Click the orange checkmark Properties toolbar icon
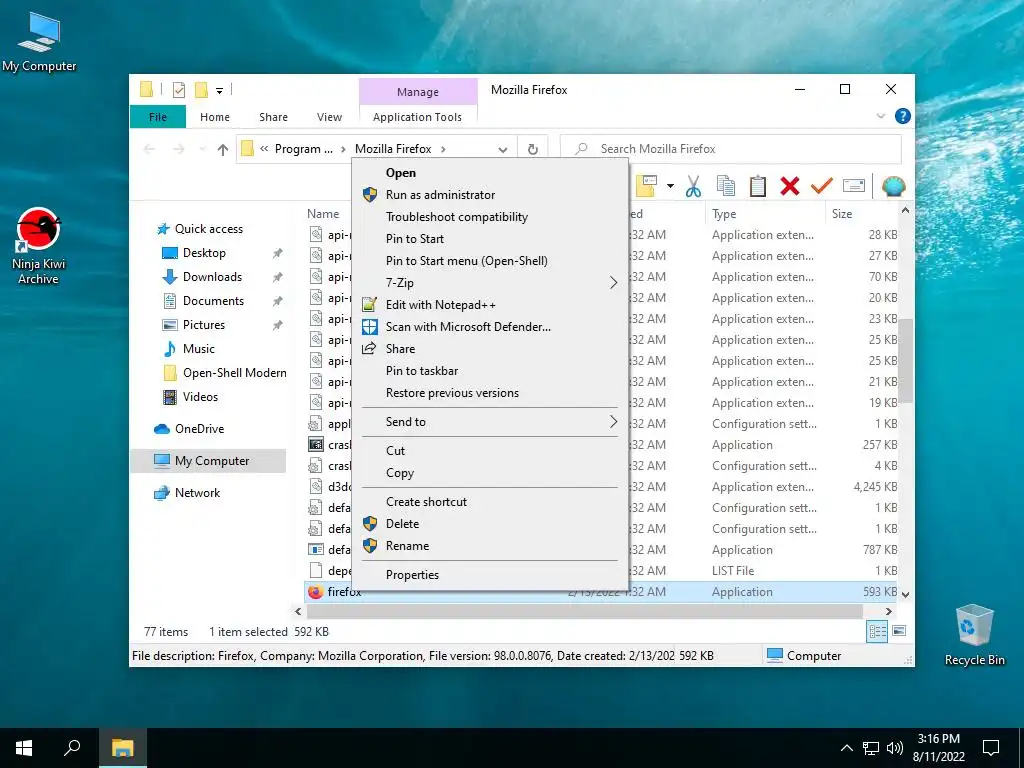This screenshot has height=768, width=1024. pos(822,186)
